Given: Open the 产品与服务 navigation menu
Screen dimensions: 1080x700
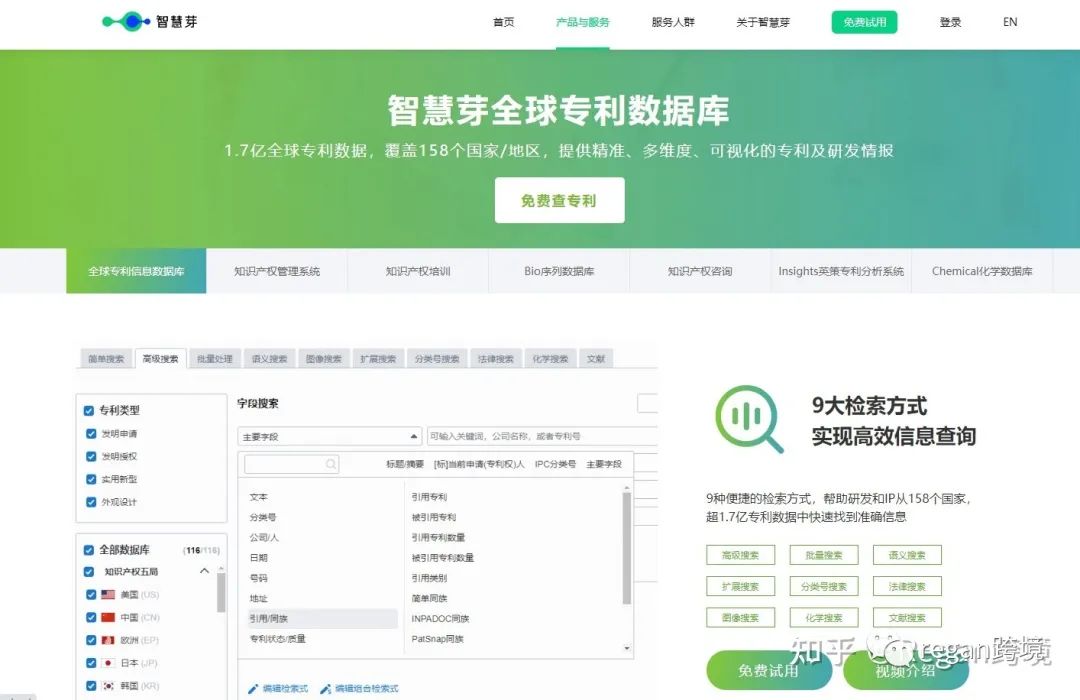Looking at the screenshot, I should click(583, 22).
